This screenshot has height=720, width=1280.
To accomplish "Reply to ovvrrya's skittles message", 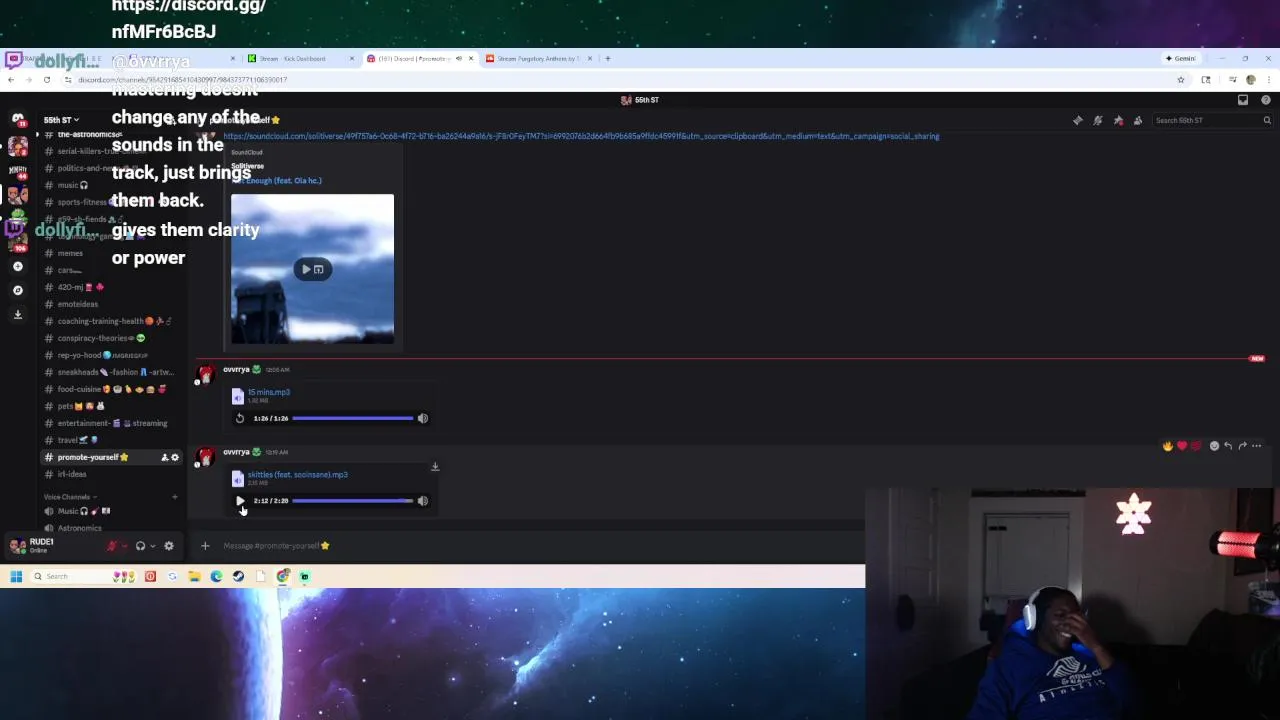I will click(1228, 446).
